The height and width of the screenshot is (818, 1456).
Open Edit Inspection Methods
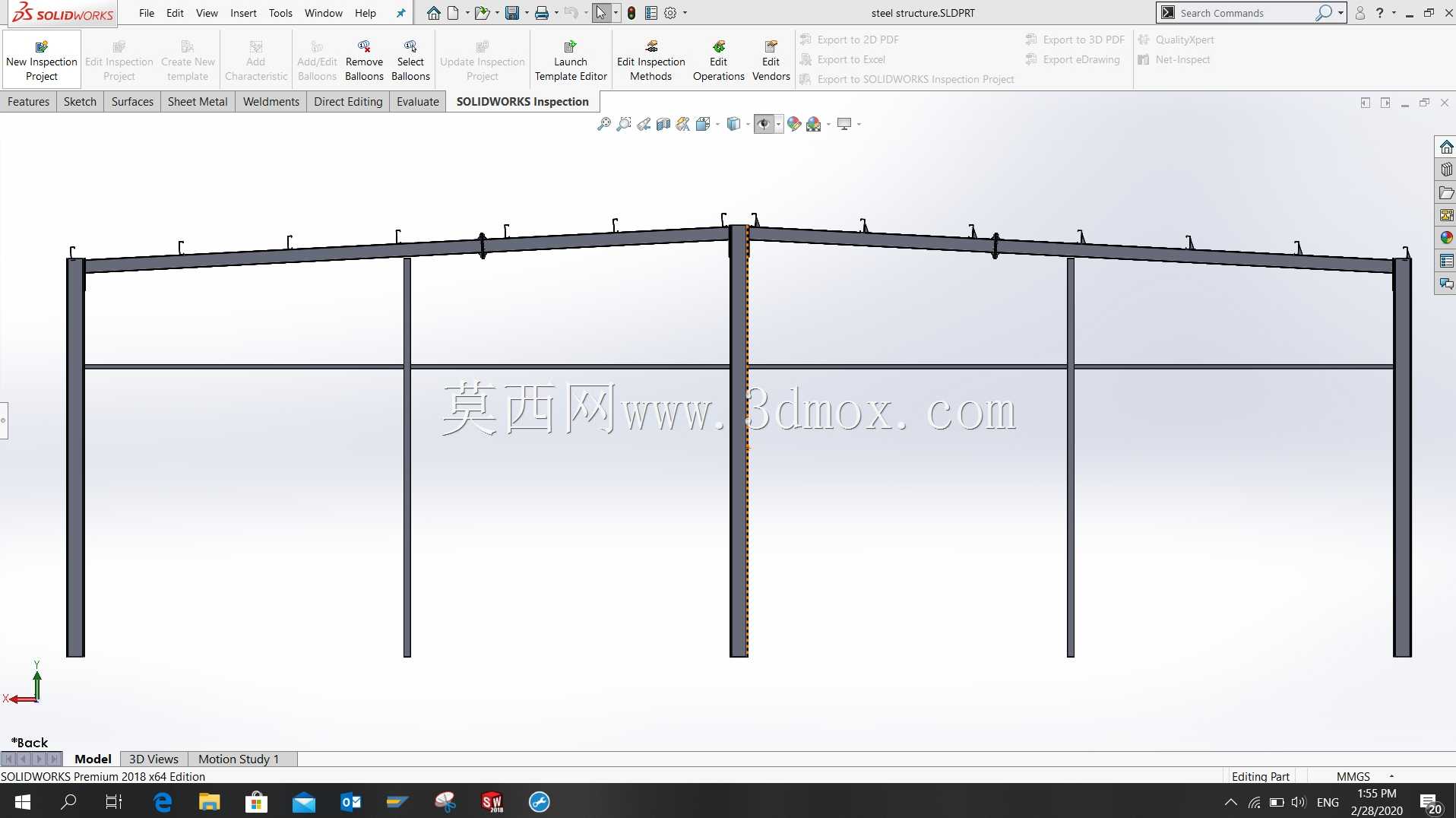click(x=651, y=60)
